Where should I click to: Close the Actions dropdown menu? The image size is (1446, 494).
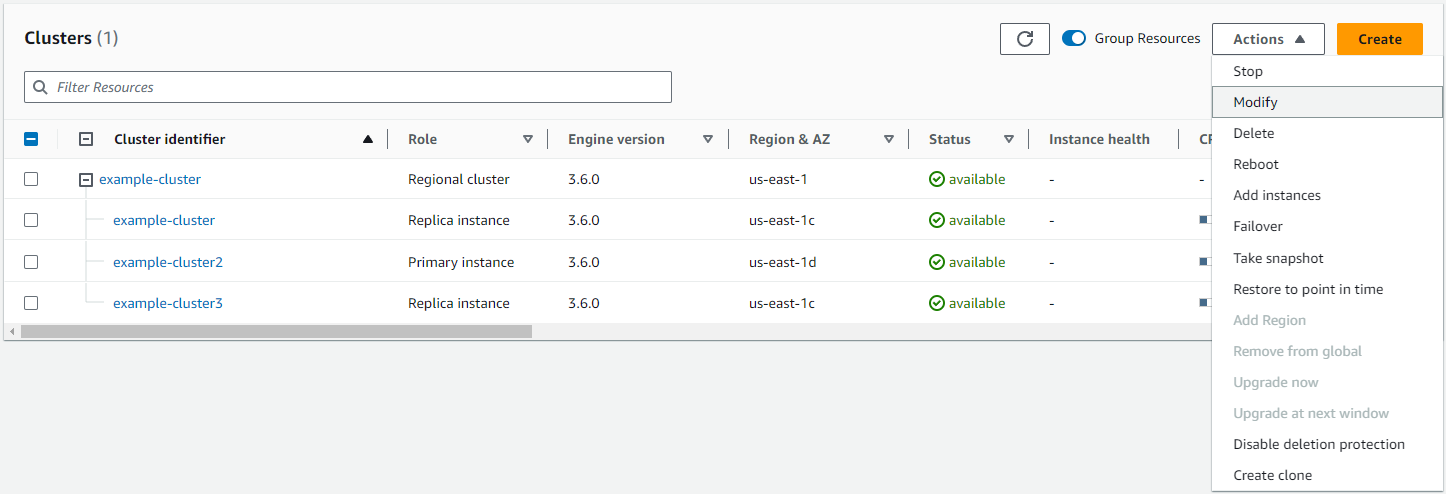pyautogui.click(x=1268, y=39)
